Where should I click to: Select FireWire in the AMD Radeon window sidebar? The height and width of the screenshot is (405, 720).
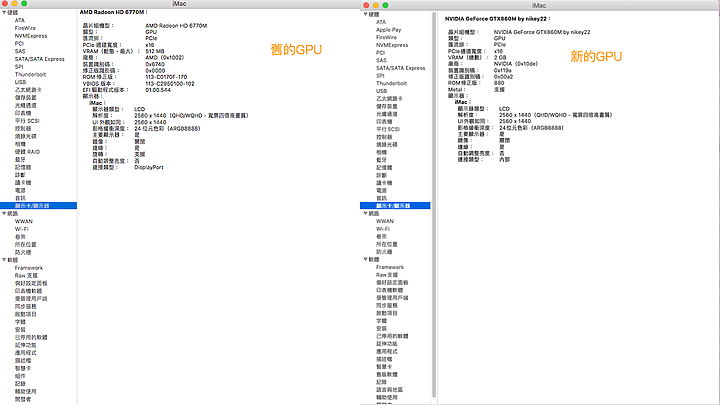tap(25, 28)
